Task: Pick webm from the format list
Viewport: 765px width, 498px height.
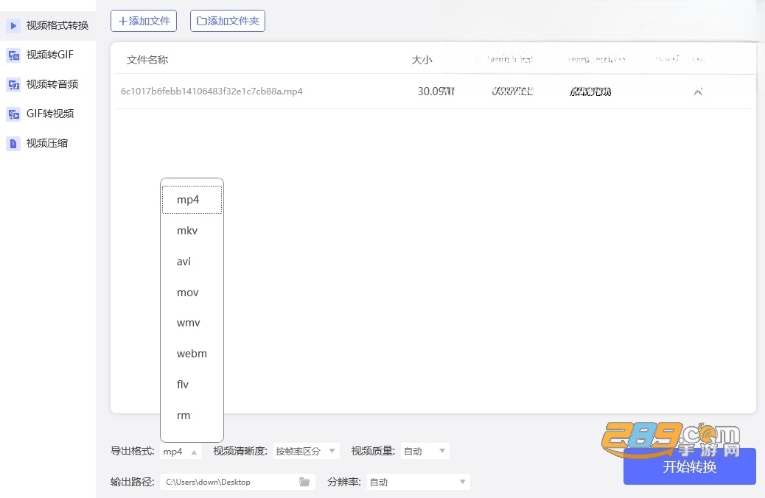Action: tap(192, 353)
